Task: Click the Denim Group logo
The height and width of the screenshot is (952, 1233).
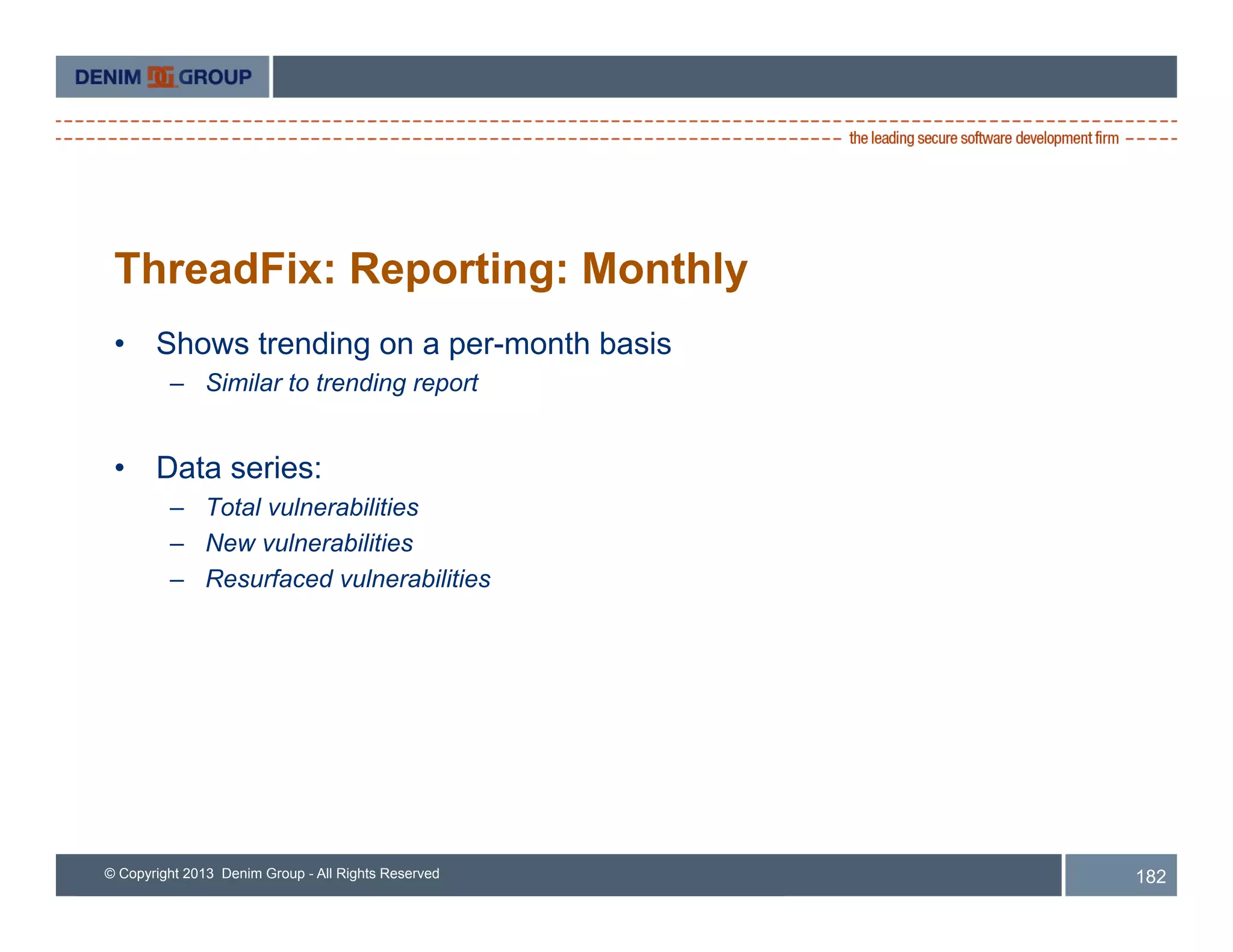Action: coord(163,77)
